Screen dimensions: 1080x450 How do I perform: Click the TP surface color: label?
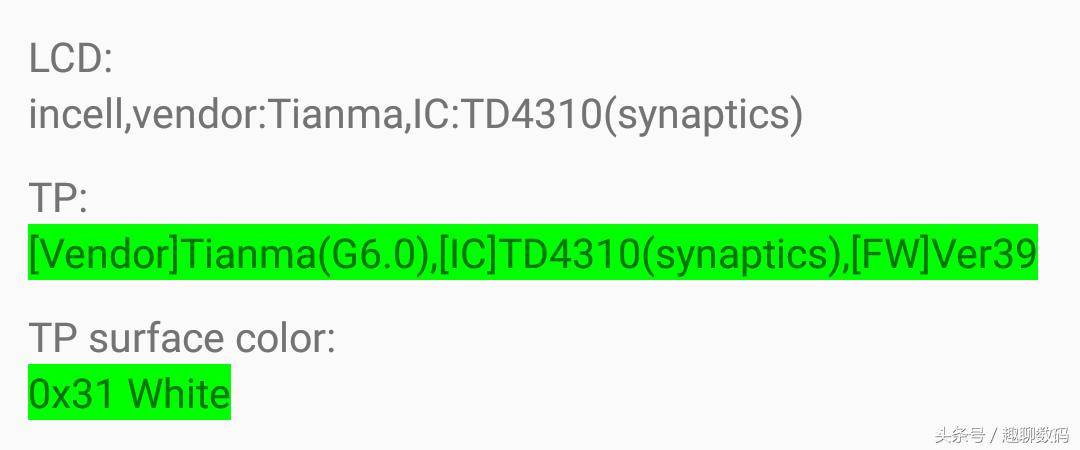(x=181, y=339)
